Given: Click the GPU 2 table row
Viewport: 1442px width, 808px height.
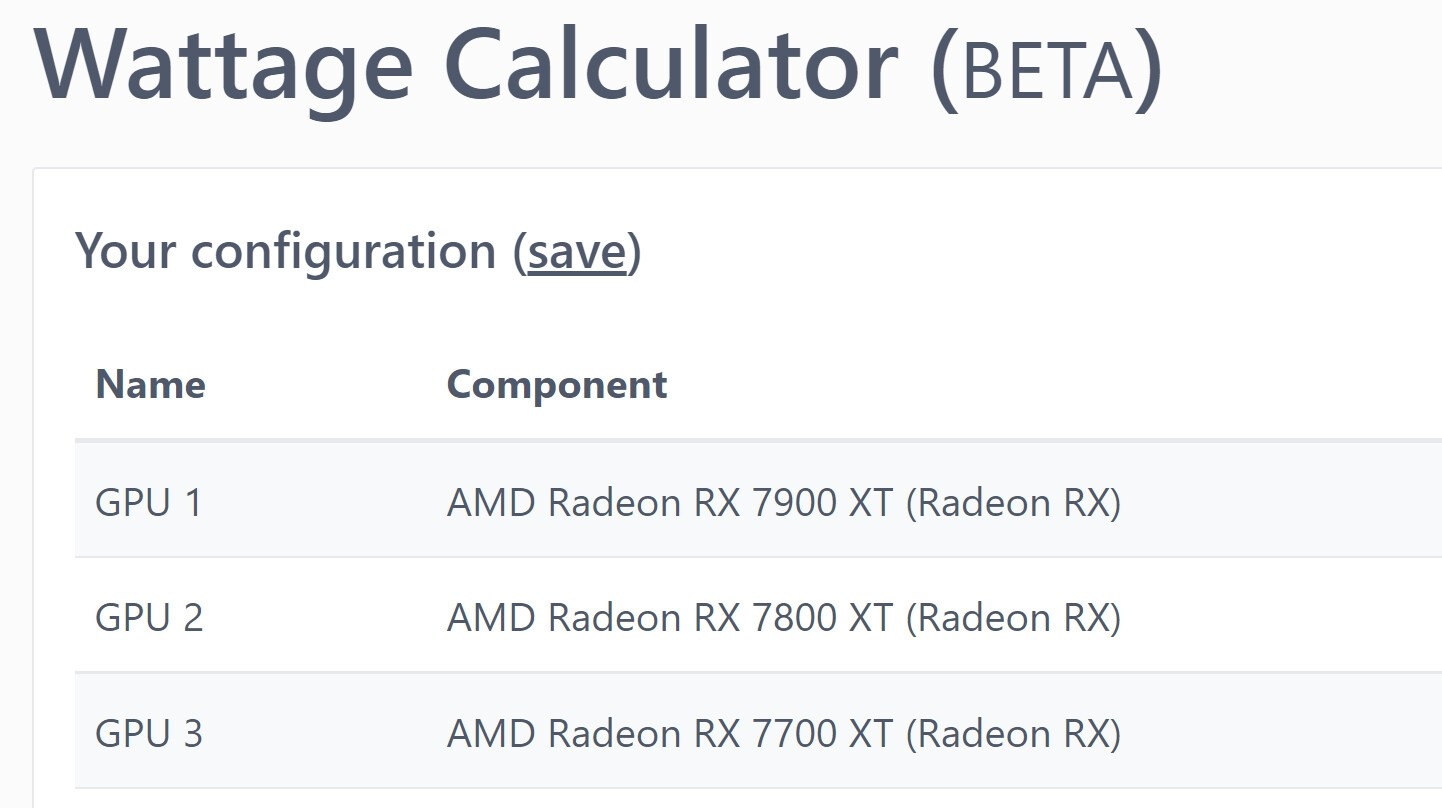Looking at the screenshot, I should [x=700, y=617].
